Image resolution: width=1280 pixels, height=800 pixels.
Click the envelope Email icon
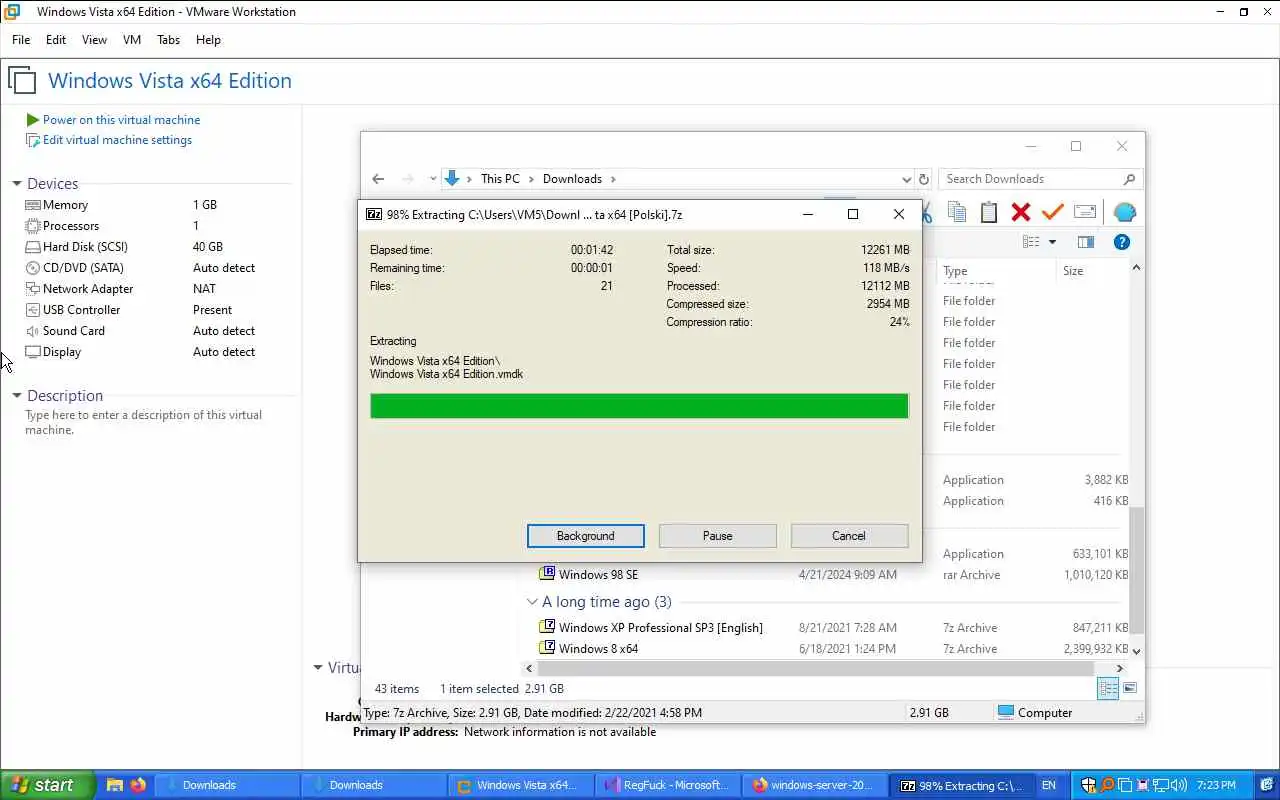(1085, 212)
